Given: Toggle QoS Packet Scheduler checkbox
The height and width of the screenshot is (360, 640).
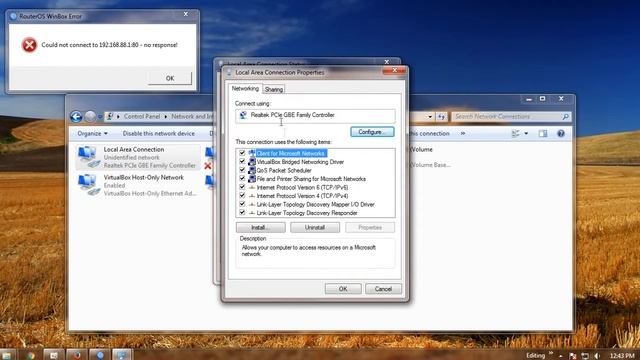Looking at the screenshot, I should pyautogui.click(x=242, y=170).
